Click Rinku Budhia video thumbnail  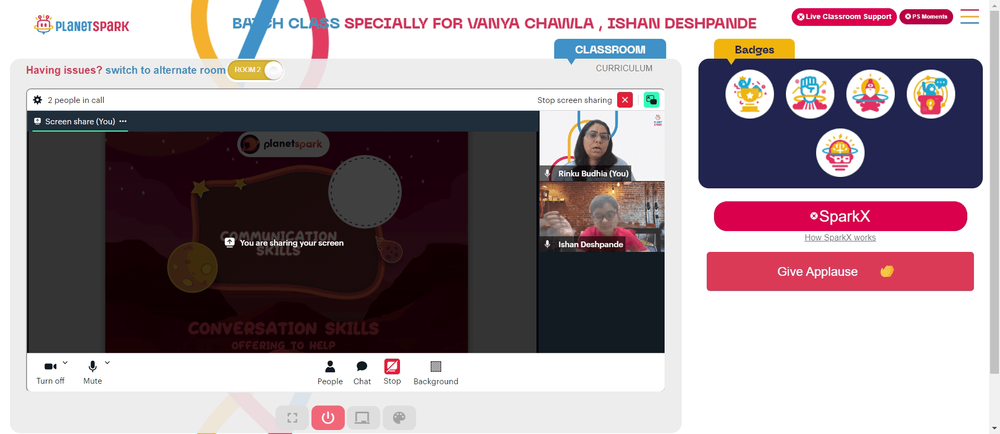(601, 146)
